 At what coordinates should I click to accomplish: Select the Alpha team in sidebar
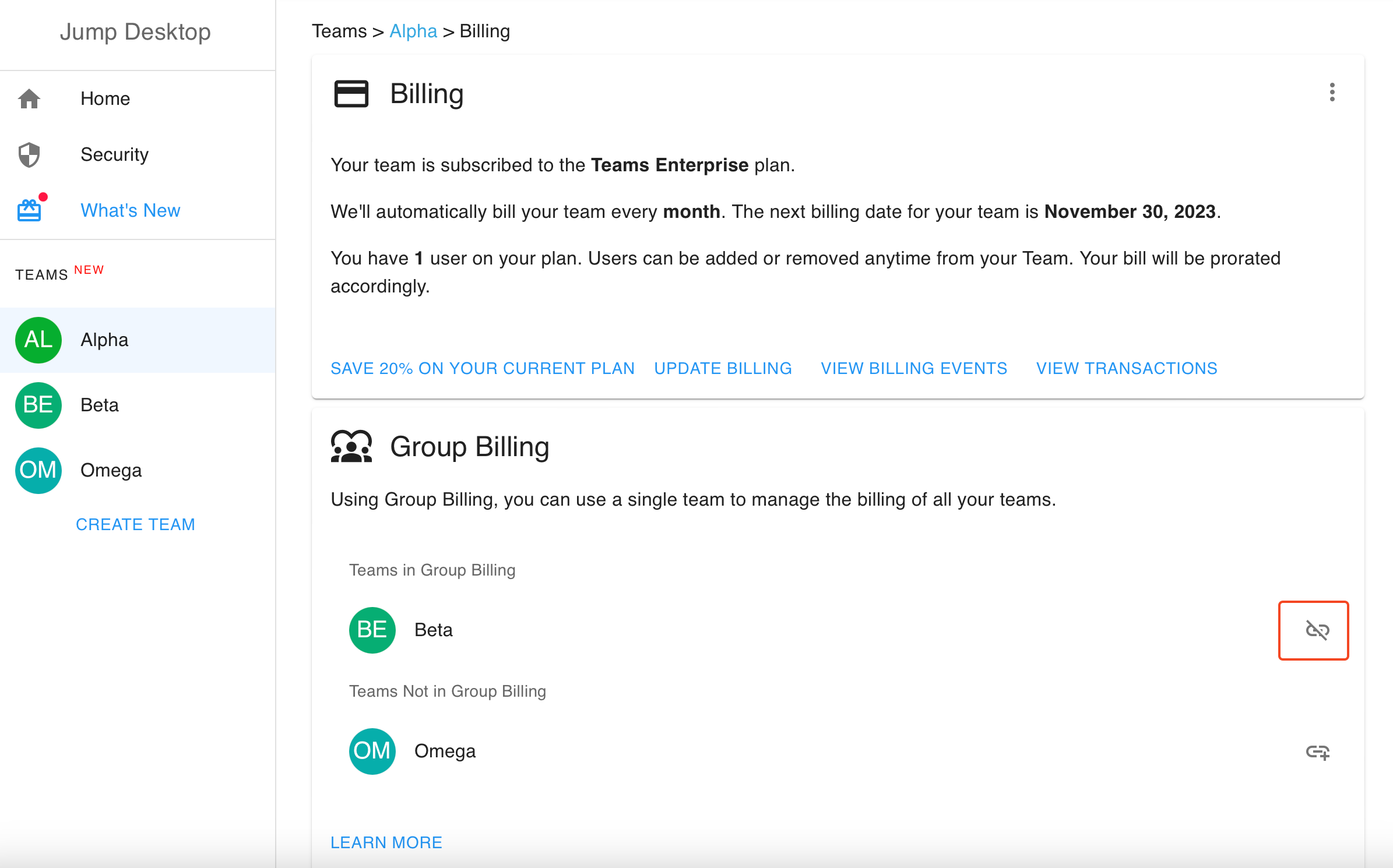click(x=138, y=340)
